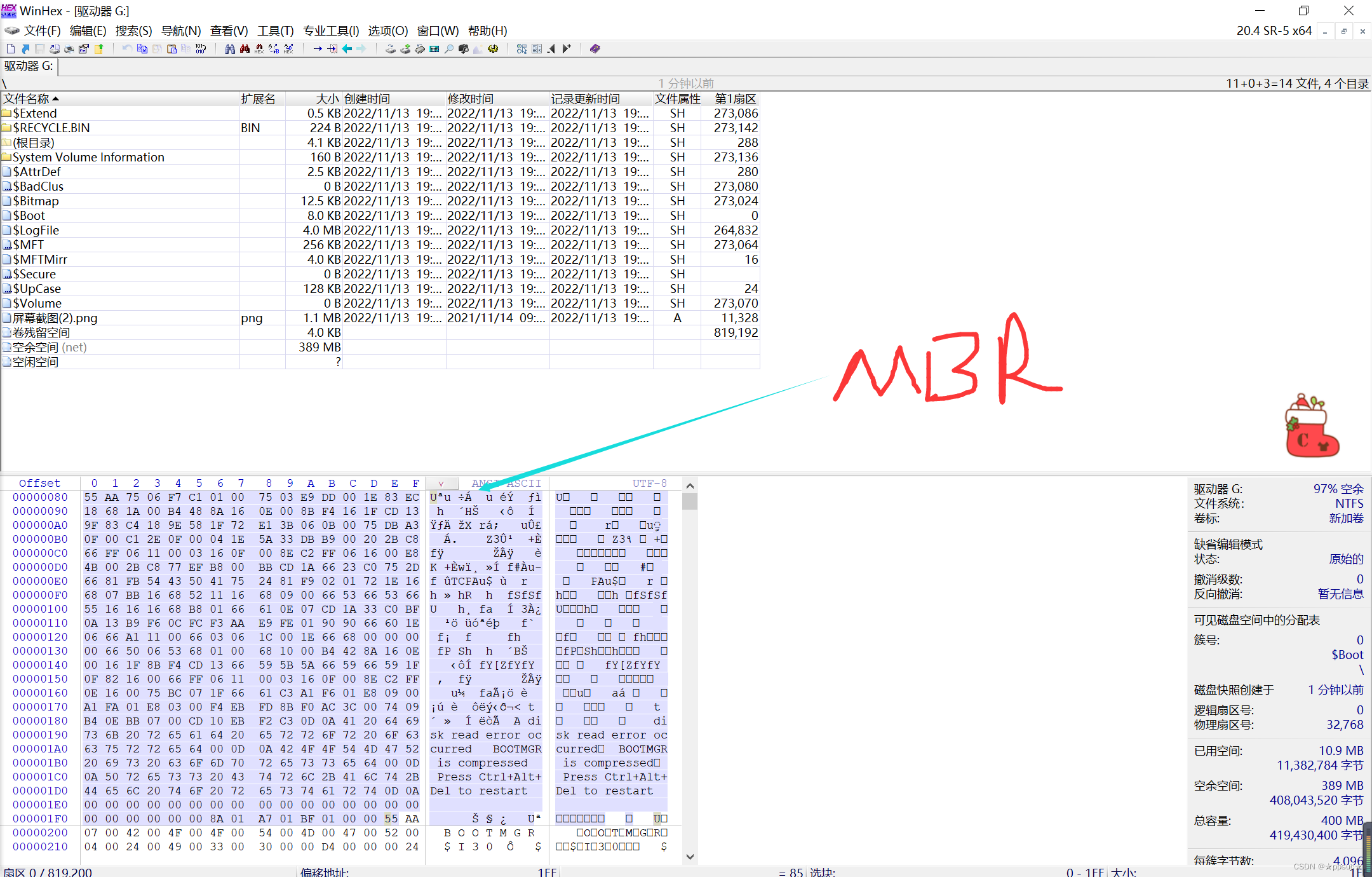The image size is (1372, 877).
Task: Select the $MFT file row
Action: click(x=380, y=245)
